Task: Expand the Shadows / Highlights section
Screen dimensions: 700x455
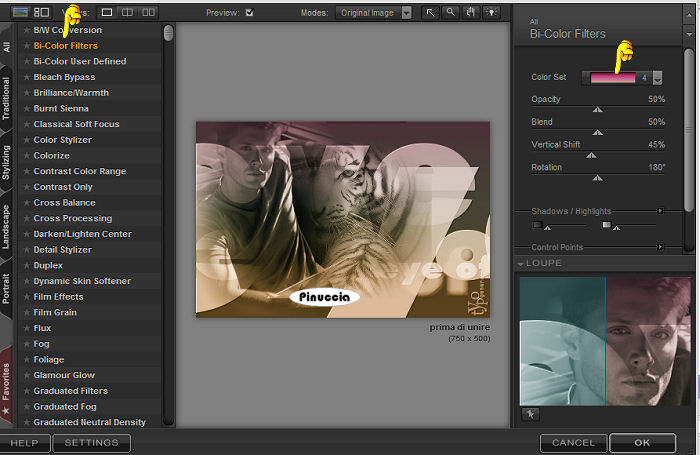Action: point(659,211)
